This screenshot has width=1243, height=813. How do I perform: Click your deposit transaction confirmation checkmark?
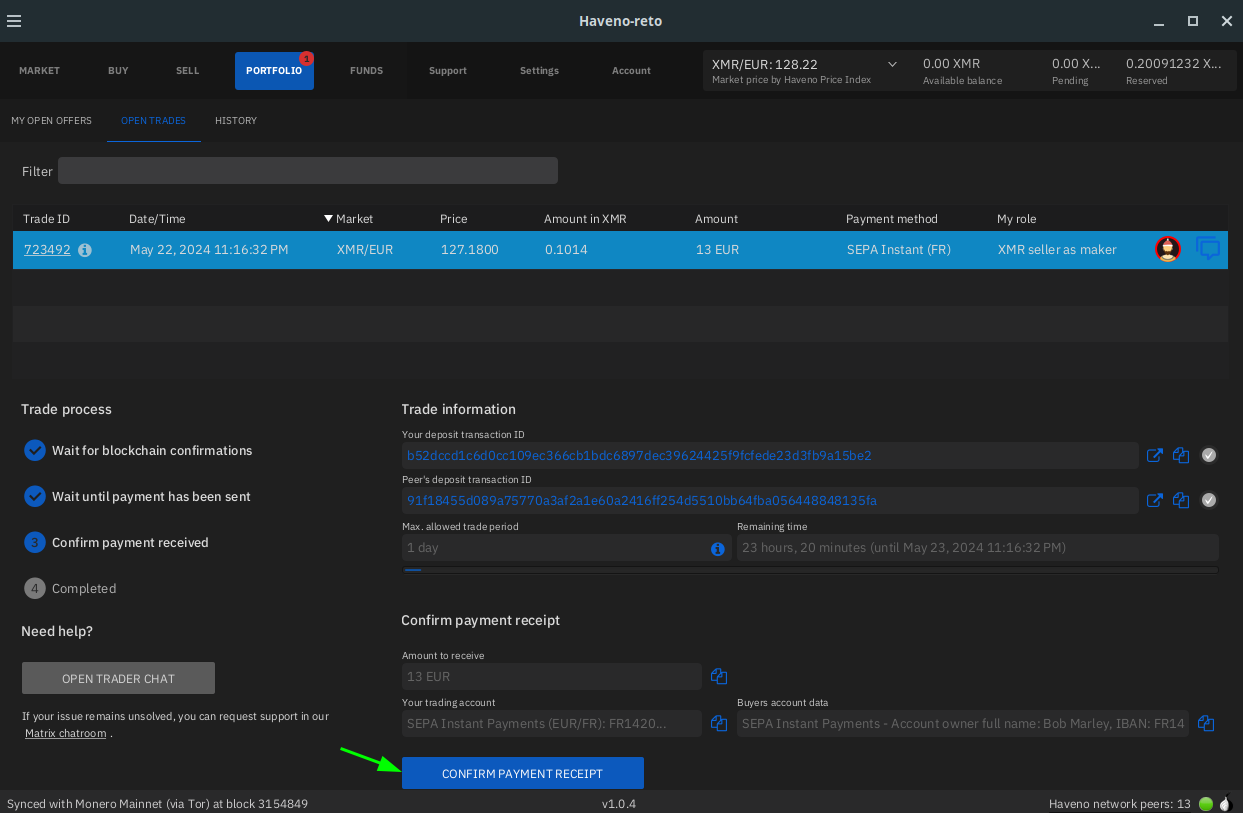pyautogui.click(x=1209, y=455)
